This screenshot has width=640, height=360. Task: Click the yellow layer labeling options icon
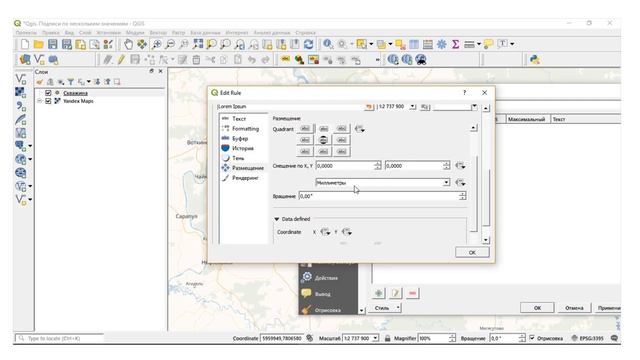click(x=285, y=60)
